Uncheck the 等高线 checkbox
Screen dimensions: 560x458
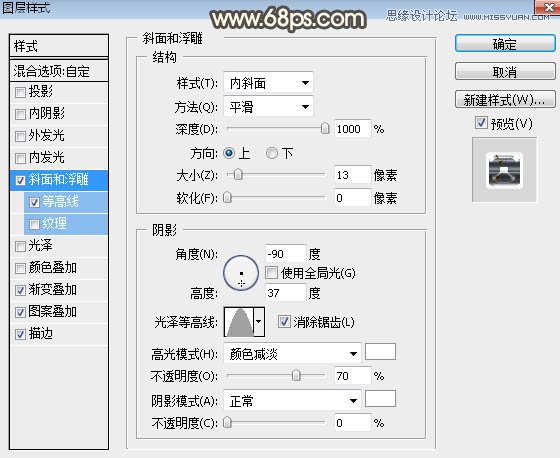34,203
